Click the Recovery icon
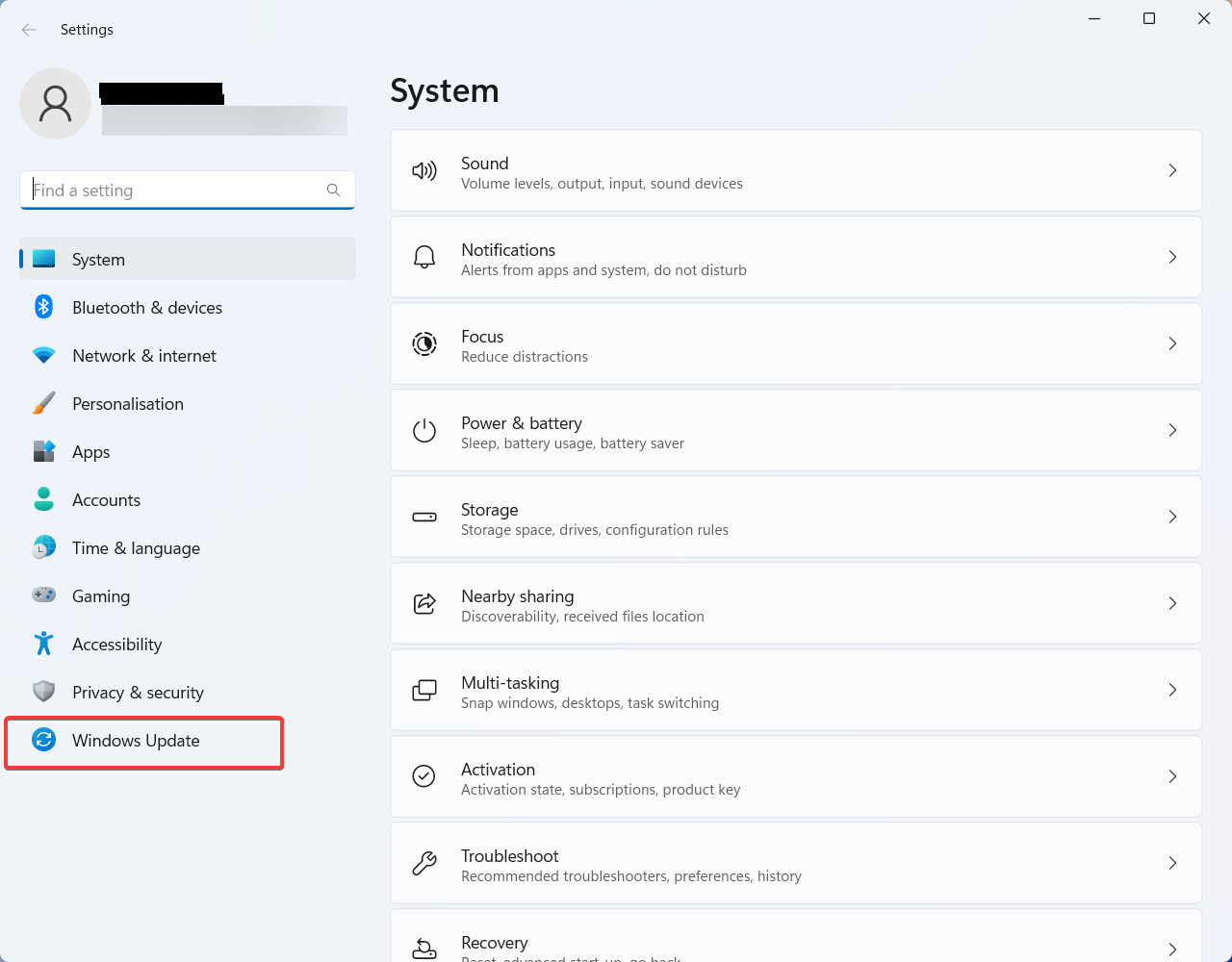1232x962 pixels. tap(424, 949)
